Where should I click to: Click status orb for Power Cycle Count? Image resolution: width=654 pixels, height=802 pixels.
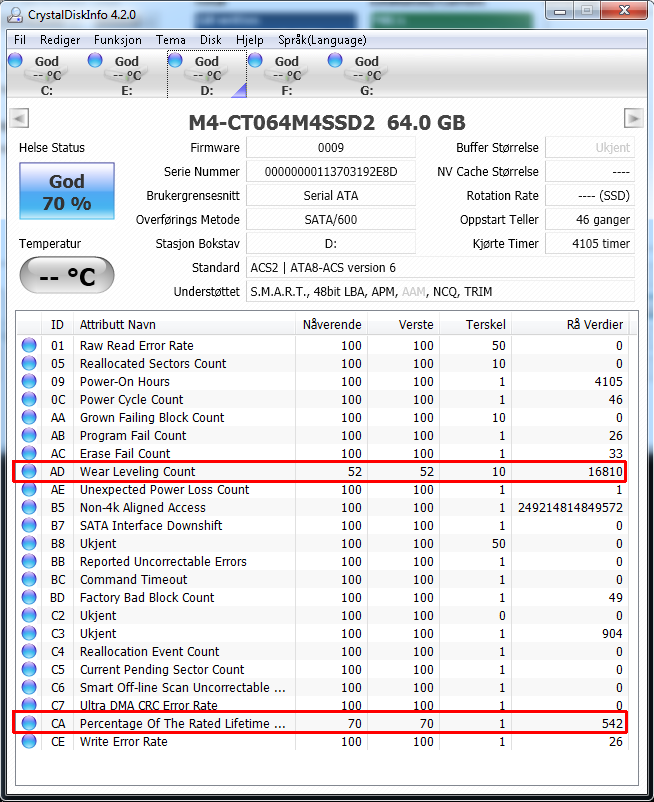coord(29,399)
